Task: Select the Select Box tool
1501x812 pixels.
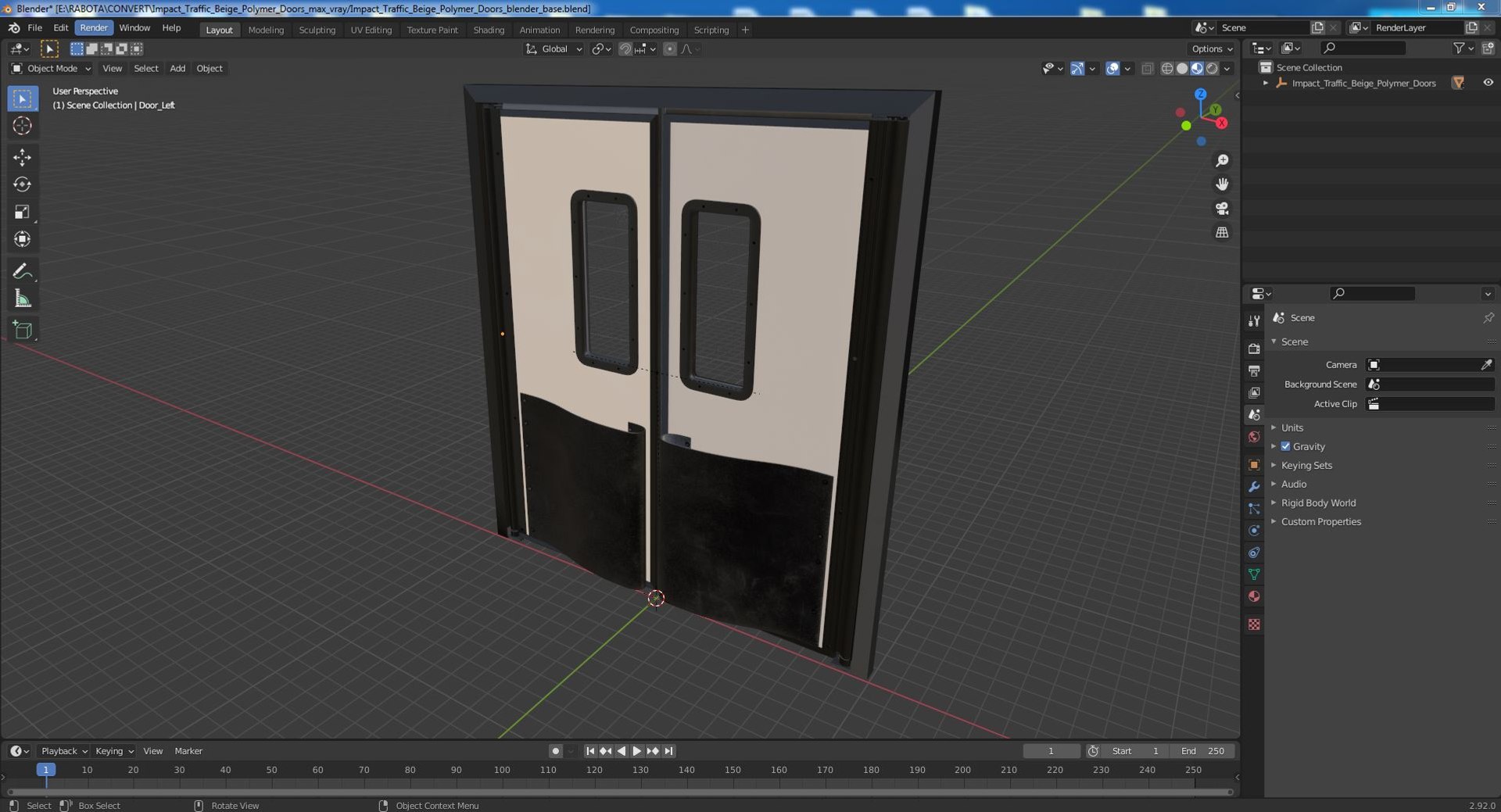Action: click(x=22, y=98)
